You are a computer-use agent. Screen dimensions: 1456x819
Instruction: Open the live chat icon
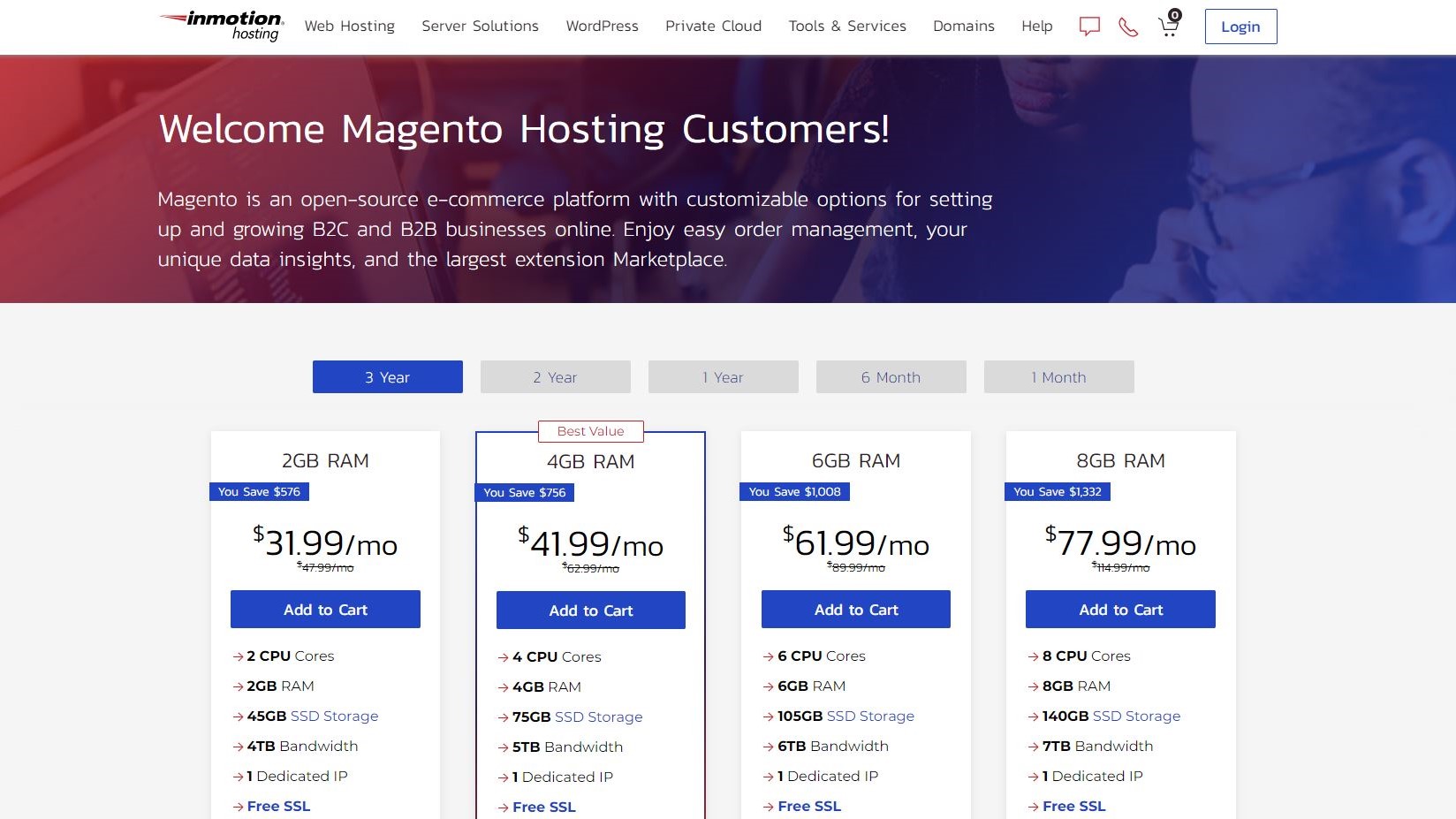[x=1089, y=27]
